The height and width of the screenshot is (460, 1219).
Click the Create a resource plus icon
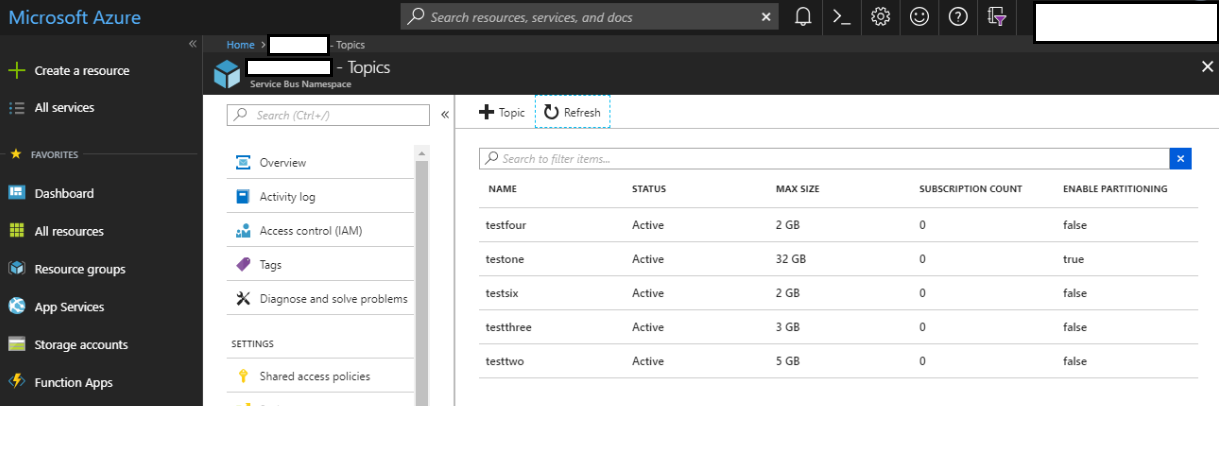(16, 71)
